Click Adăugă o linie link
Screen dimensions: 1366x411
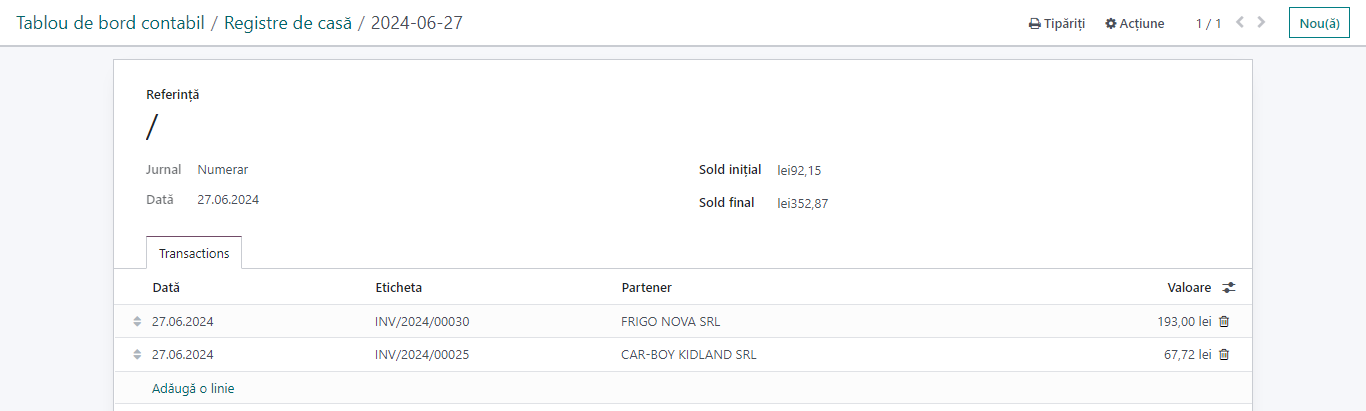point(193,388)
